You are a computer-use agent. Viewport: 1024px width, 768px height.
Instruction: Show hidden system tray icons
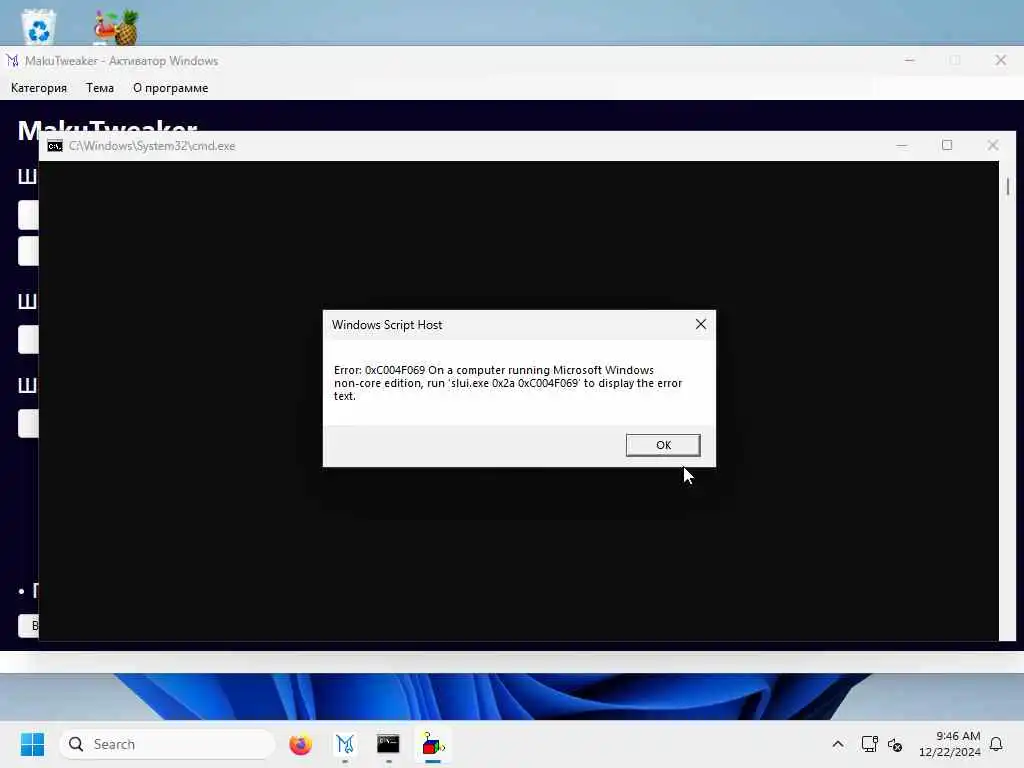click(x=838, y=744)
